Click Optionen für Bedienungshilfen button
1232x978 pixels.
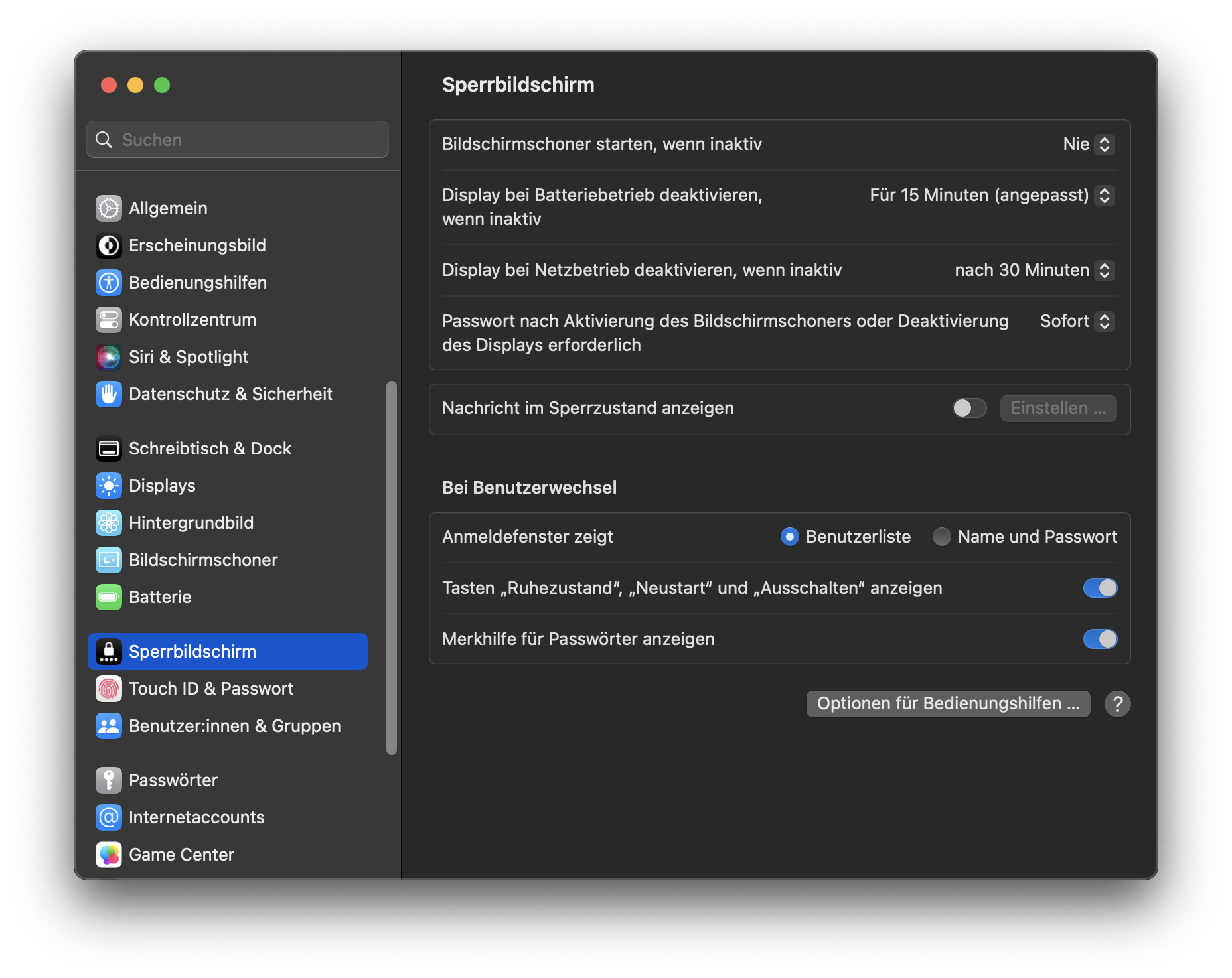pyautogui.click(x=948, y=703)
